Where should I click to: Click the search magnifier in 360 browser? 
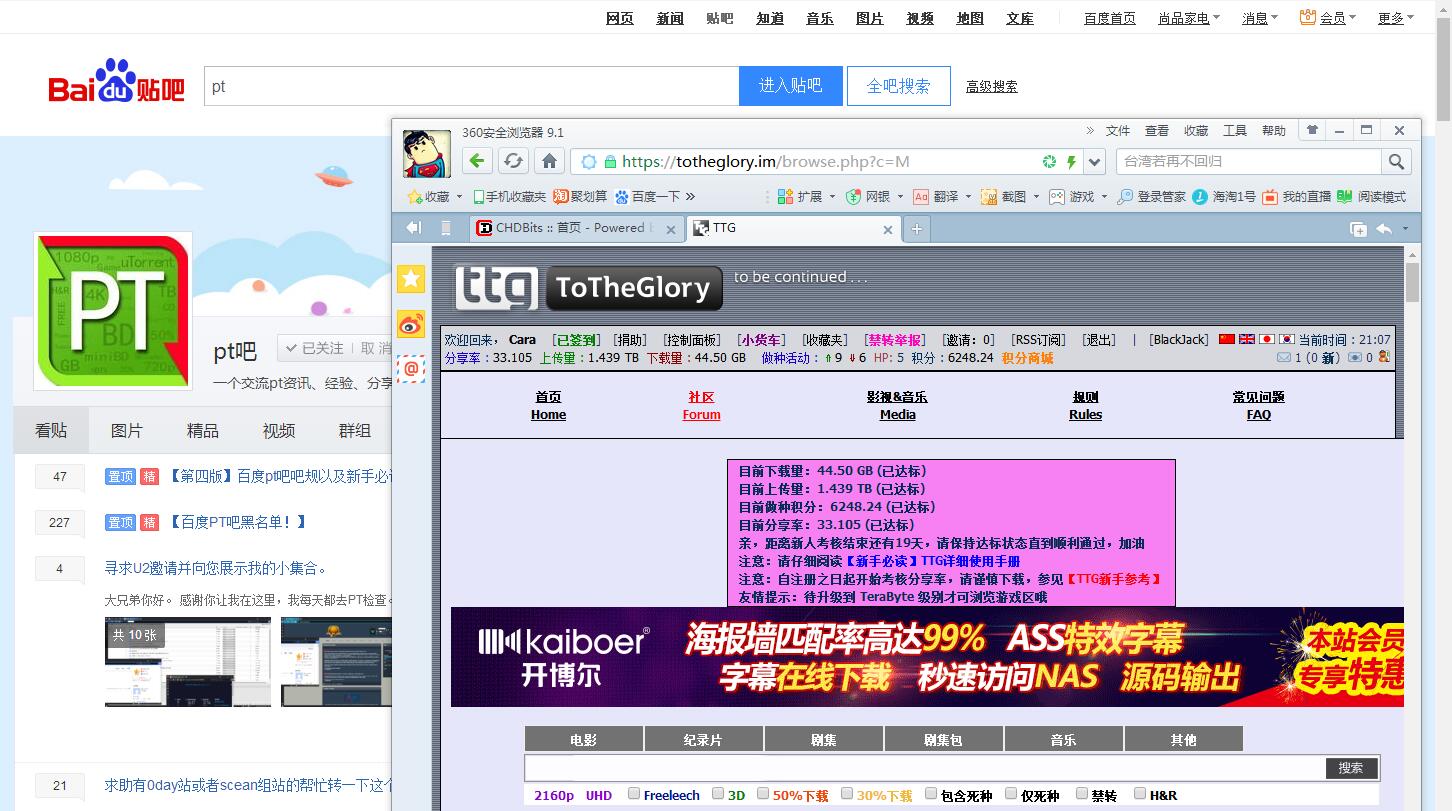[1396, 161]
